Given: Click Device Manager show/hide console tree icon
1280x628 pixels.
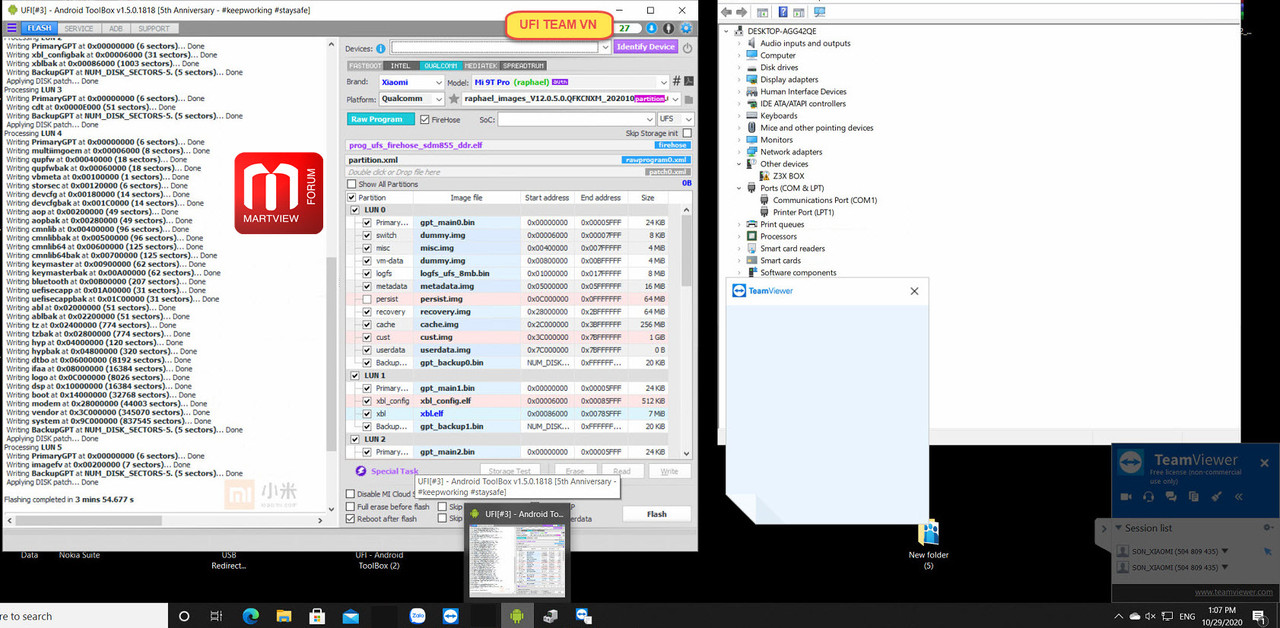Looking at the screenshot, I should point(763,12).
